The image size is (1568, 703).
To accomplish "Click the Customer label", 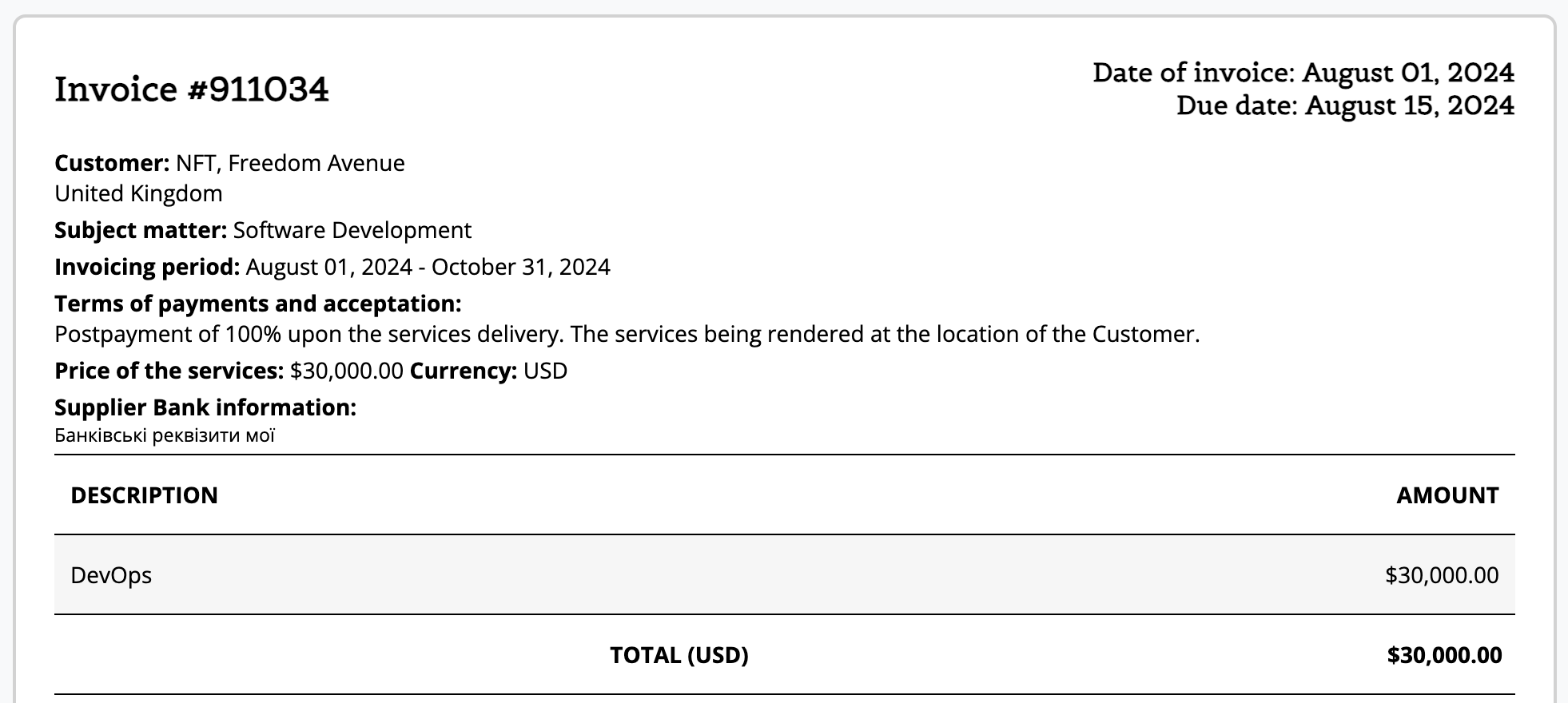I will [x=112, y=163].
